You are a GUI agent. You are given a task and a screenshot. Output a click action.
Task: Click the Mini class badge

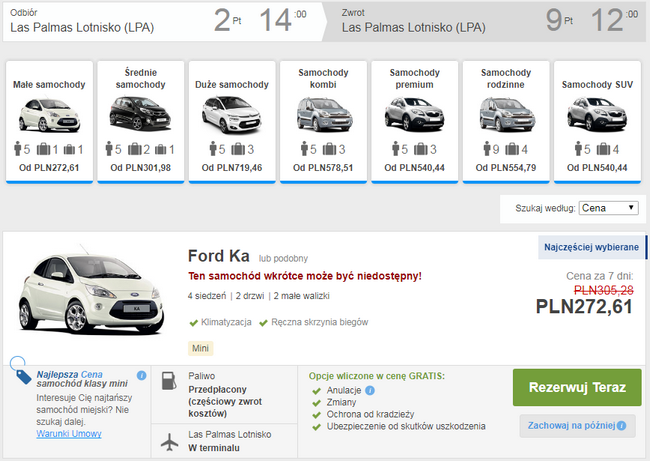tap(200, 348)
